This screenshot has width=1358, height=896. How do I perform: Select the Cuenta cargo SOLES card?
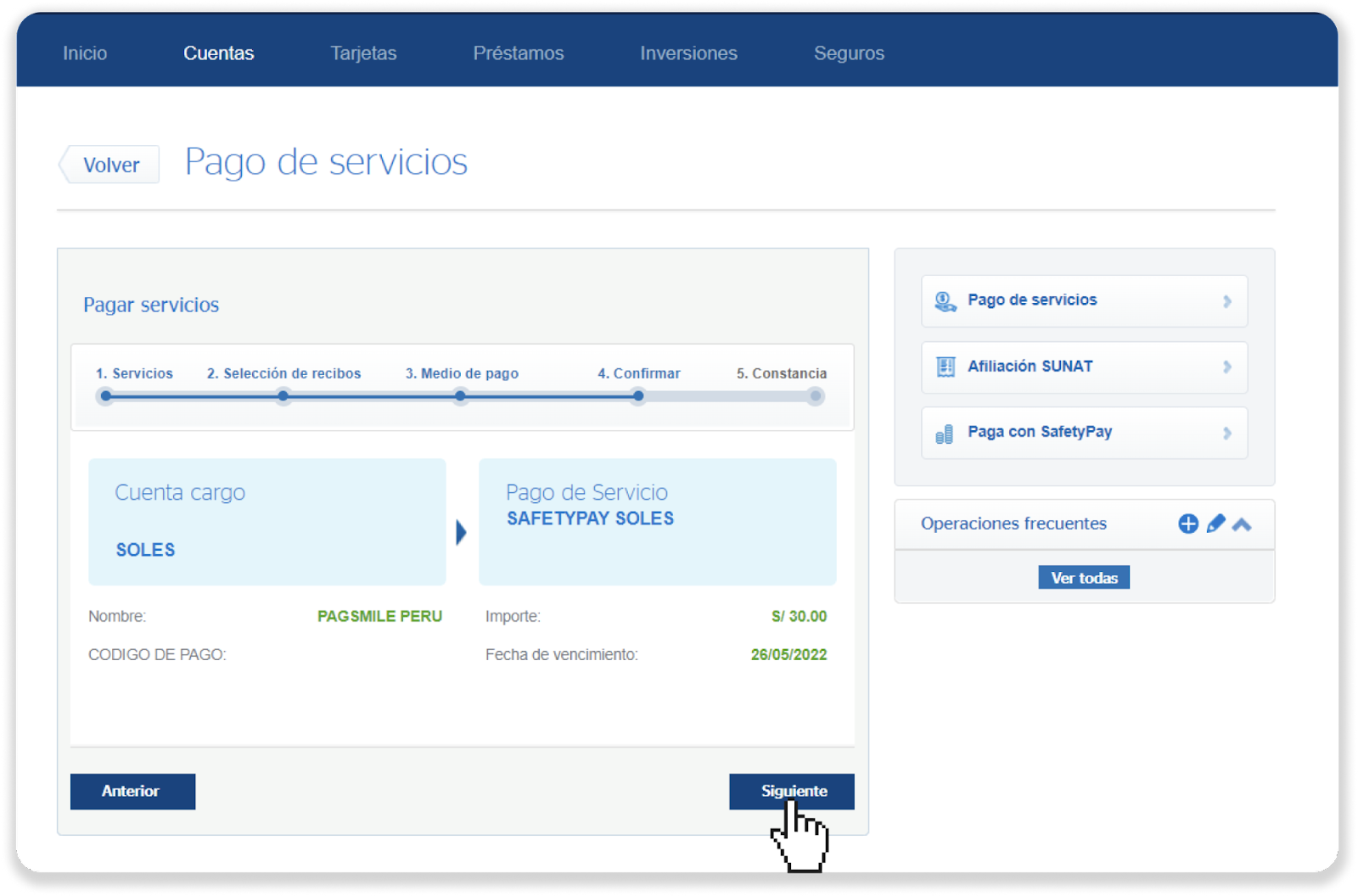click(x=267, y=522)
